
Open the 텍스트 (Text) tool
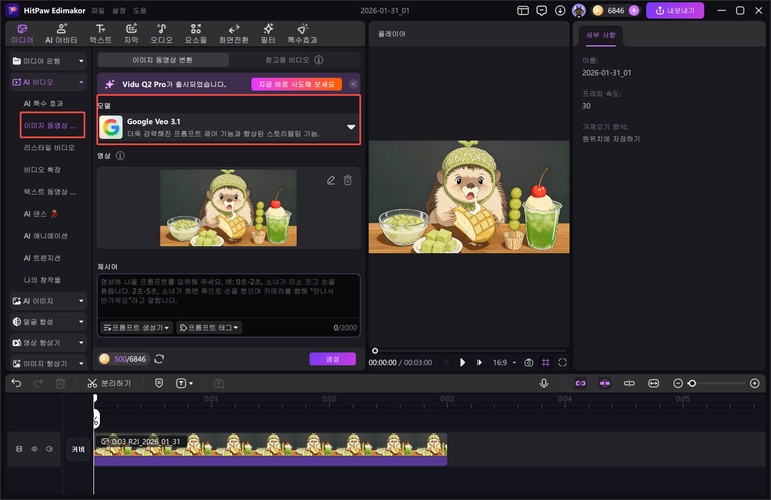(100, 33)
